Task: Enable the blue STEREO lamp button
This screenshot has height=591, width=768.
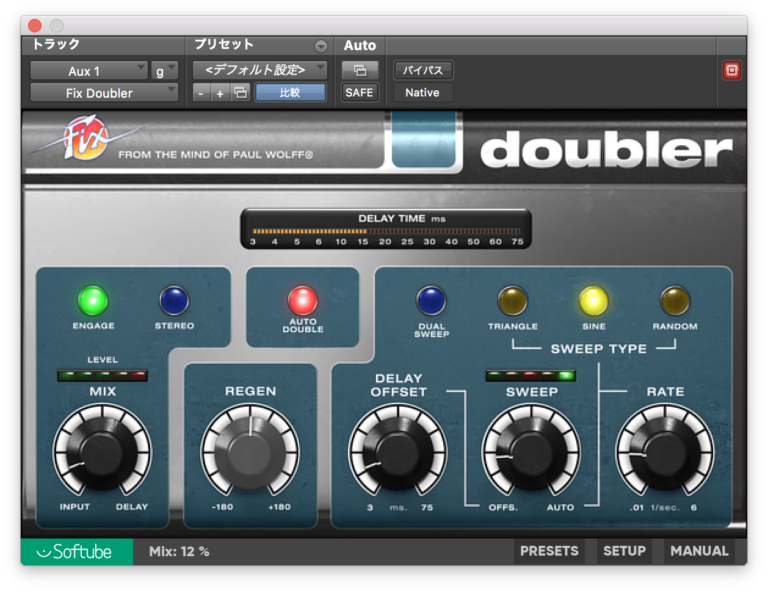Action: 174,300
